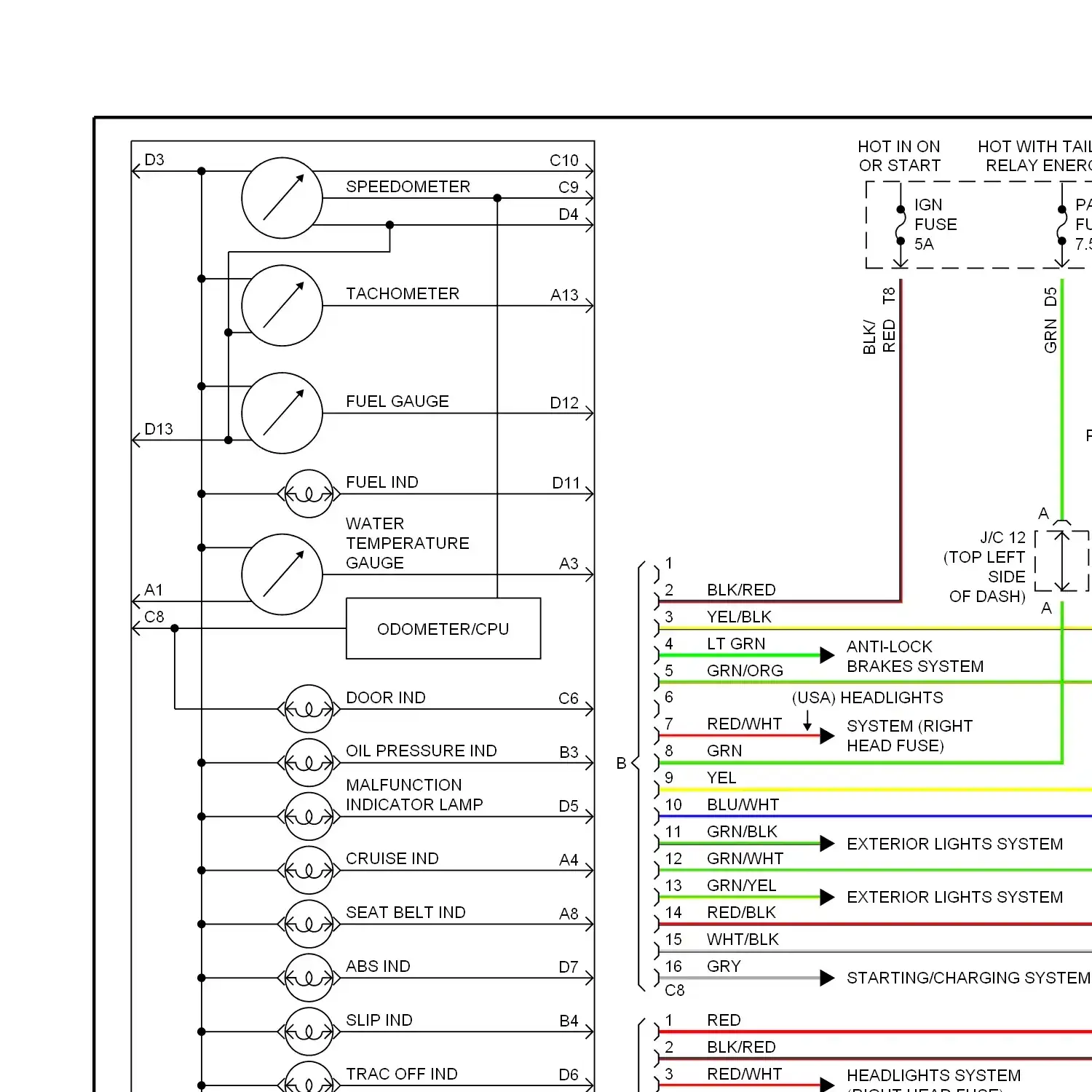Screen dimensions: 1092x1092
Task: Click terminal label D4
Action: 569,214
